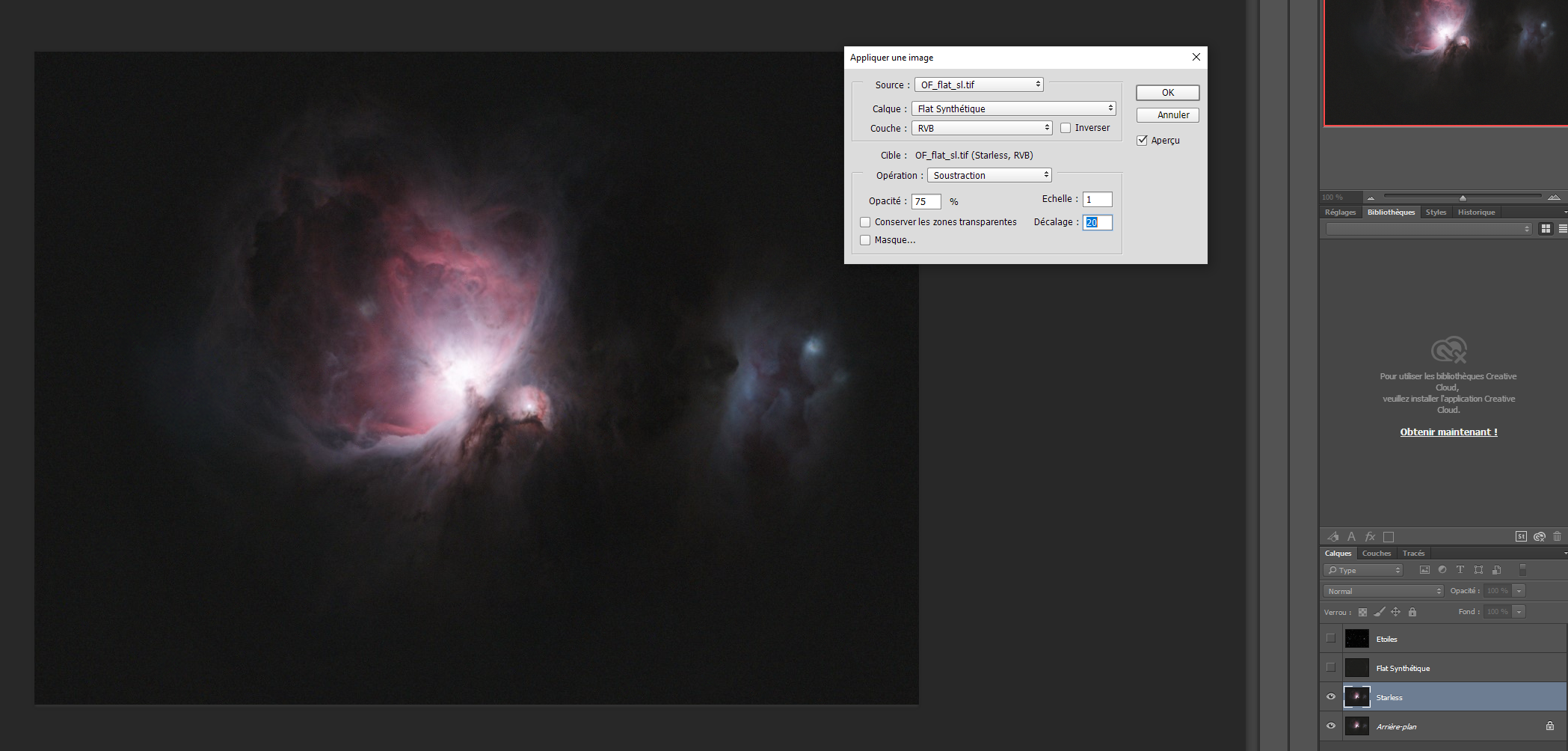Image resolution: width=1568 pixels, height=751 pixels.
Task: Close the Appliquer une image dialog
Action: [1196, 57]
